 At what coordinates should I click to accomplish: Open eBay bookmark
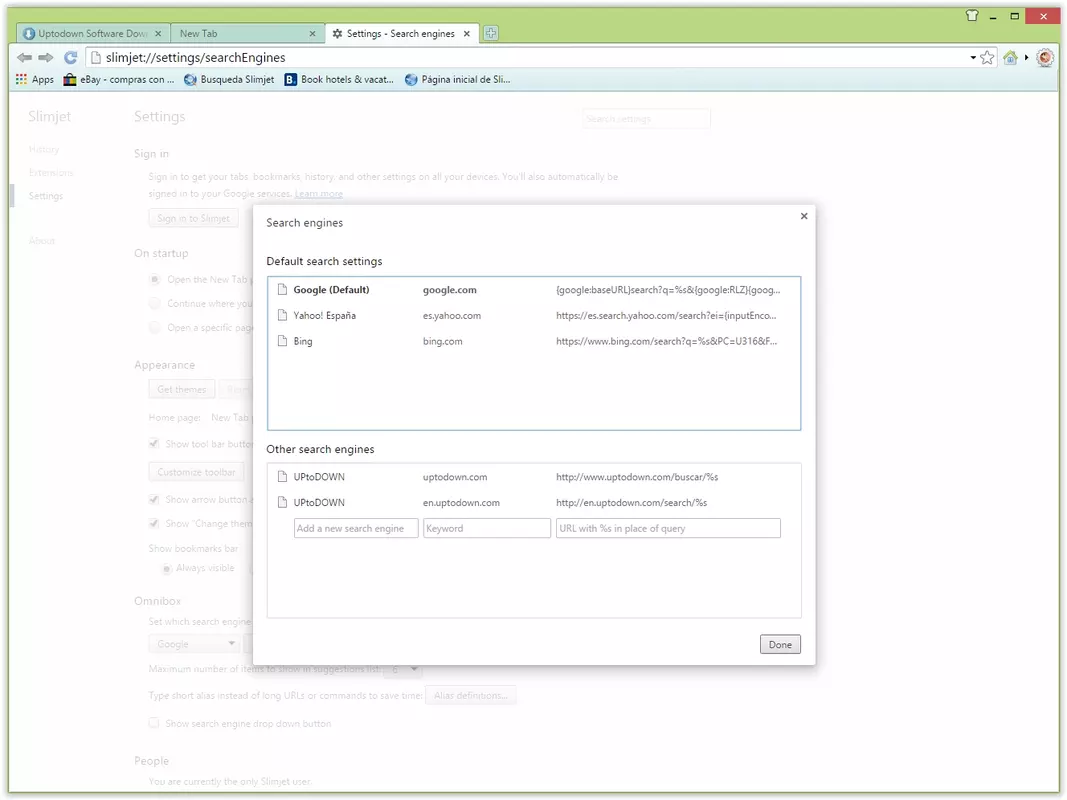[118, 80]
